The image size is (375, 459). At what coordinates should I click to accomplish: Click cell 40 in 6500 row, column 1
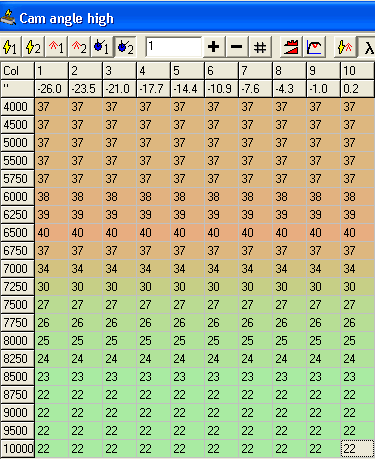click(52, 233)
